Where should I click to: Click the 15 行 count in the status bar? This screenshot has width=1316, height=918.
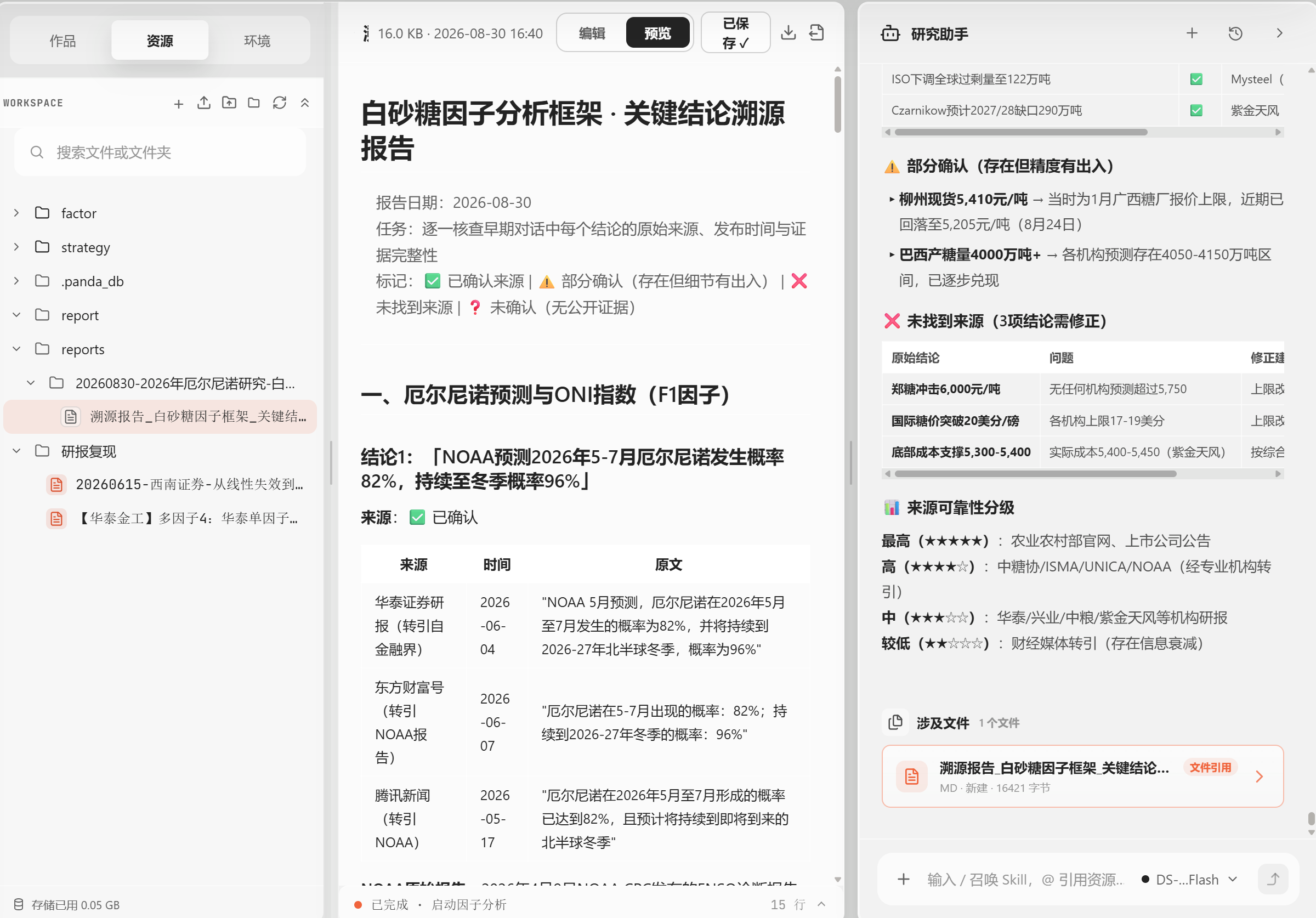[x=788, y=905]
